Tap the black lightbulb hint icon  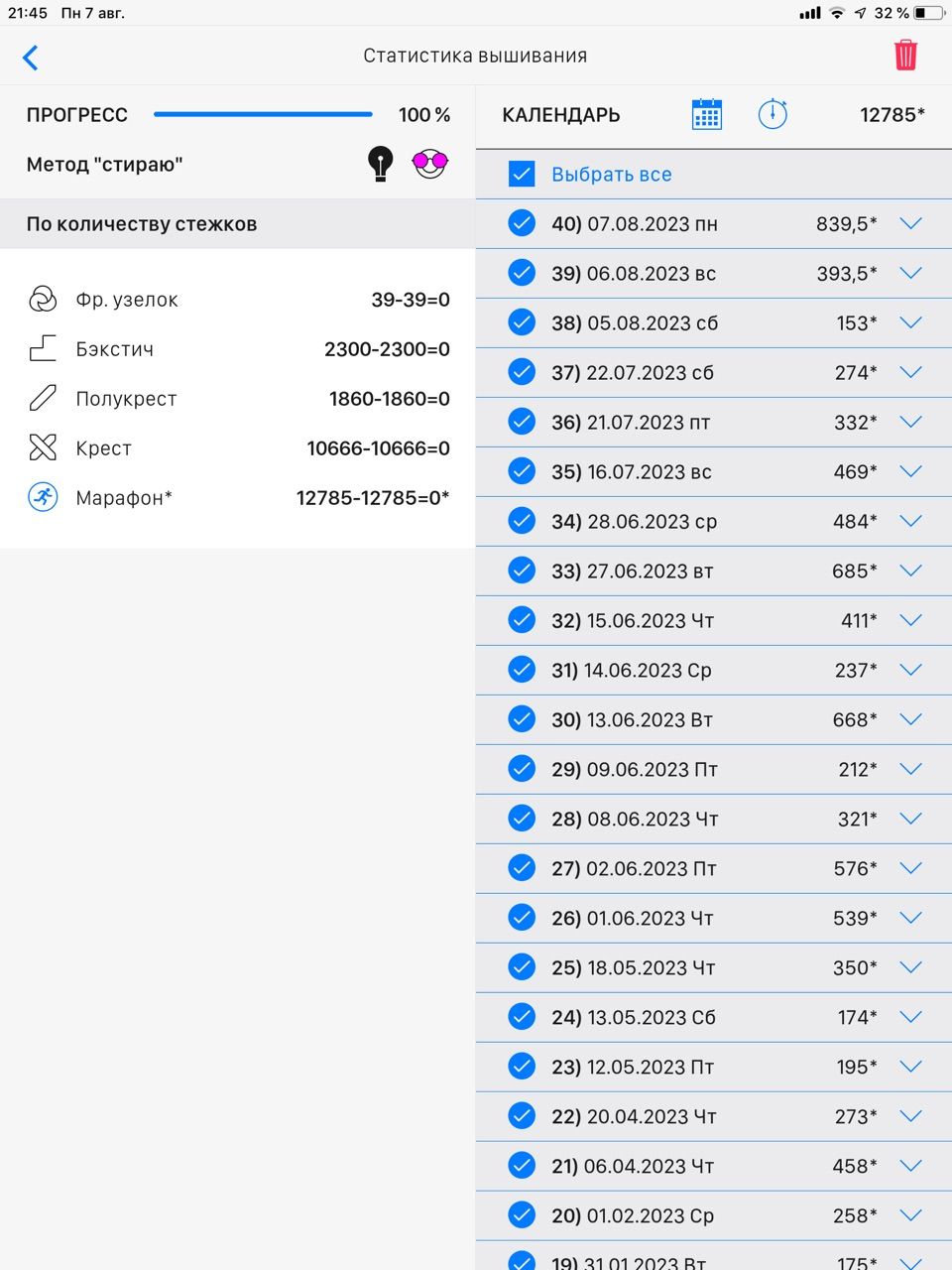tap(381, 164)
